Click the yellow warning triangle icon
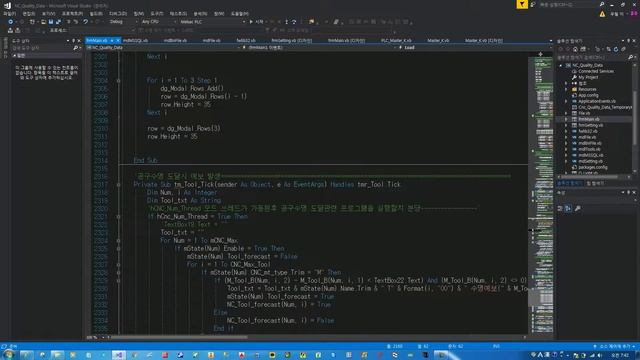 (x=602, y=14)
